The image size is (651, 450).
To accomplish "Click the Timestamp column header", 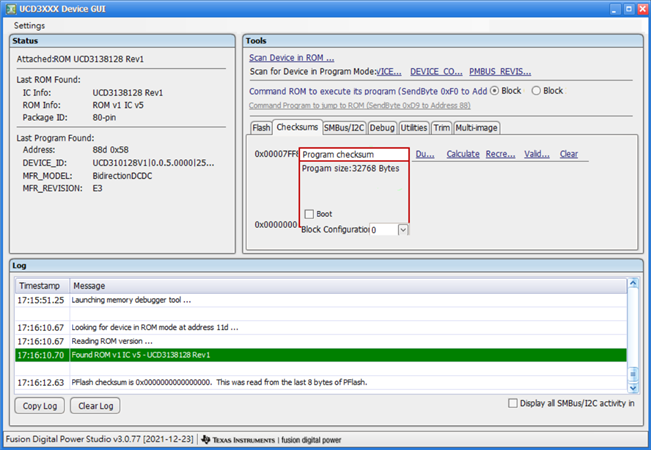I will click(42, 286).
